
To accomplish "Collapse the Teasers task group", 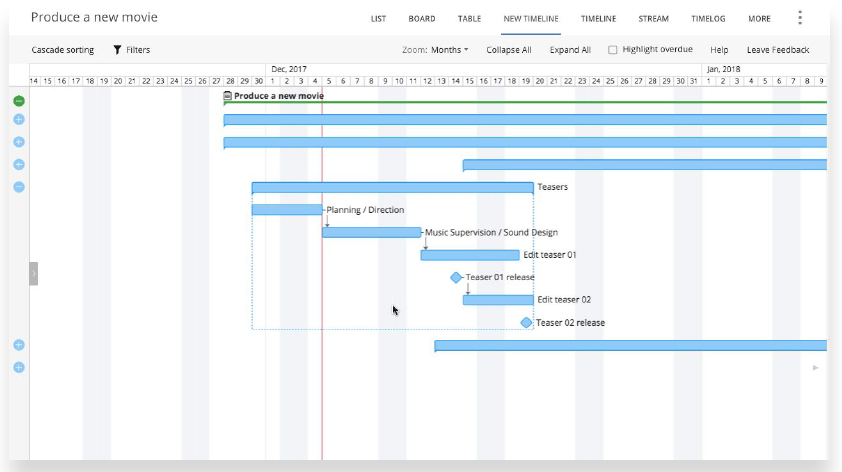I will (19, 187).
